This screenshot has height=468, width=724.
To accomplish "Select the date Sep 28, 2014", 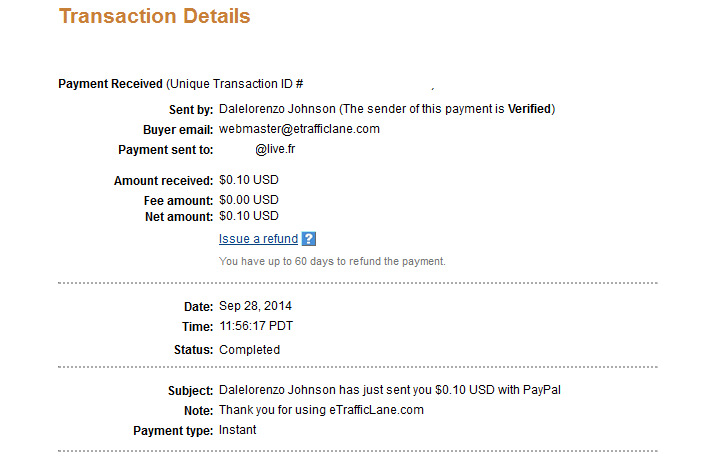I will [255, 306].
